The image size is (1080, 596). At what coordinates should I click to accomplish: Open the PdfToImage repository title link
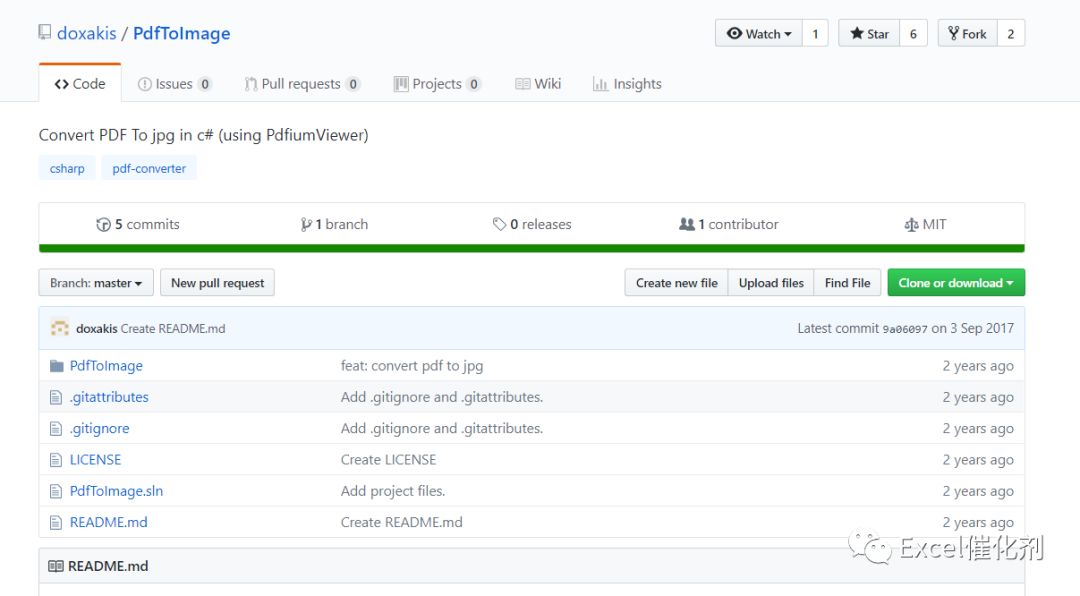click(x=182, y=33)
